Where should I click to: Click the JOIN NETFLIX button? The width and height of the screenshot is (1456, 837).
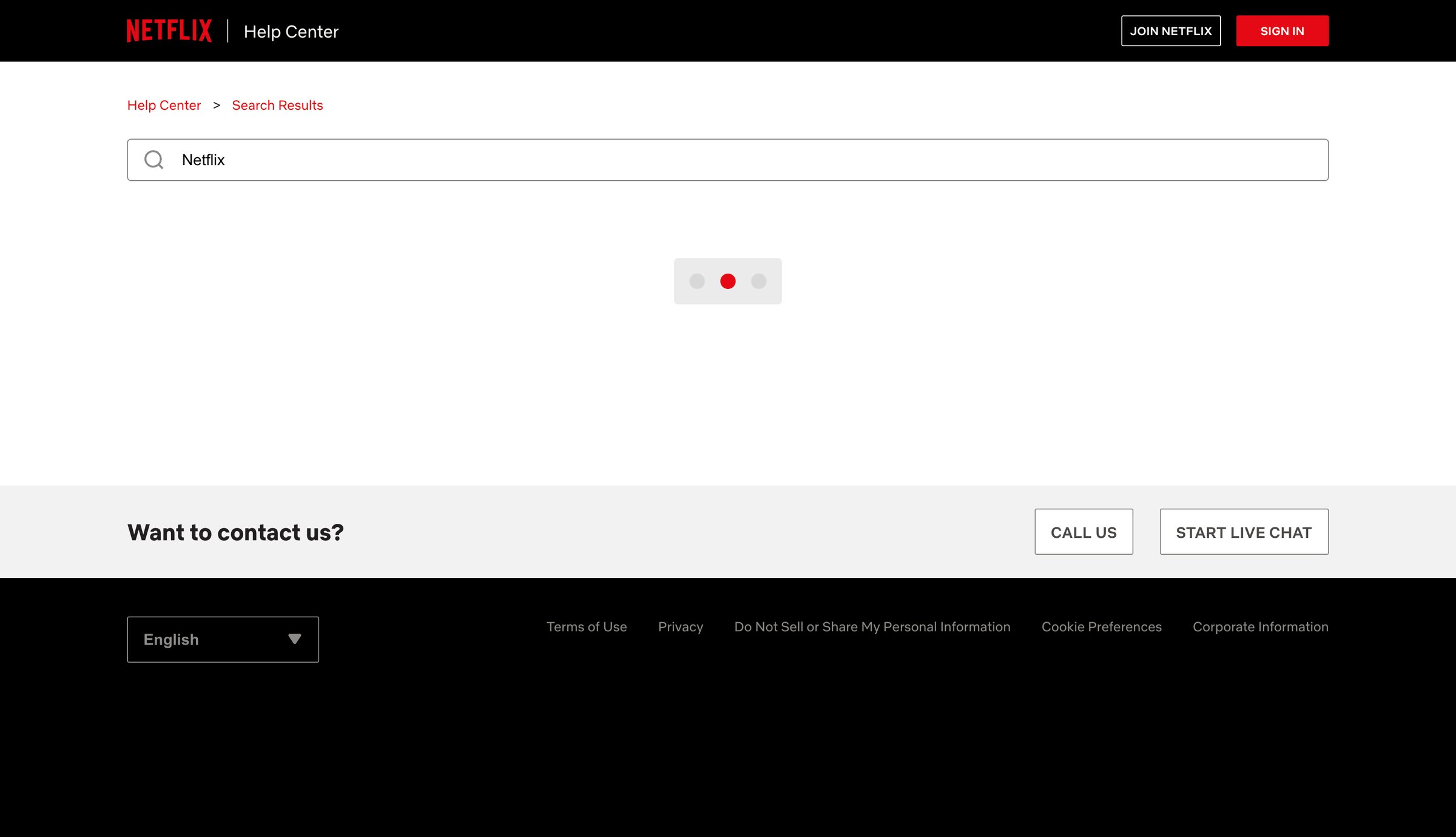[x=1171, y=31]
